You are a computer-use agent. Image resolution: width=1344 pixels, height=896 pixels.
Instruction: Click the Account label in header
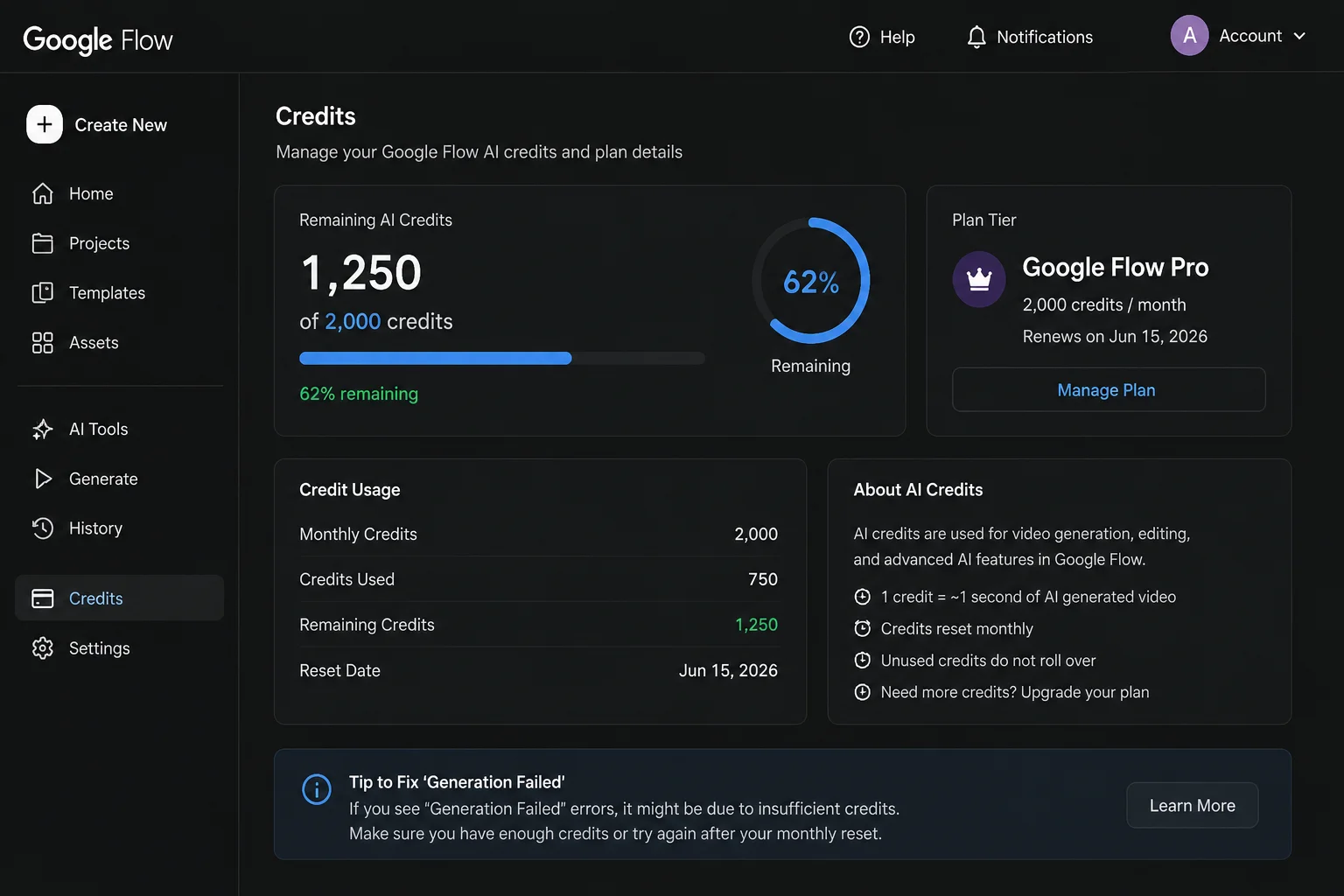point(1250,36)
